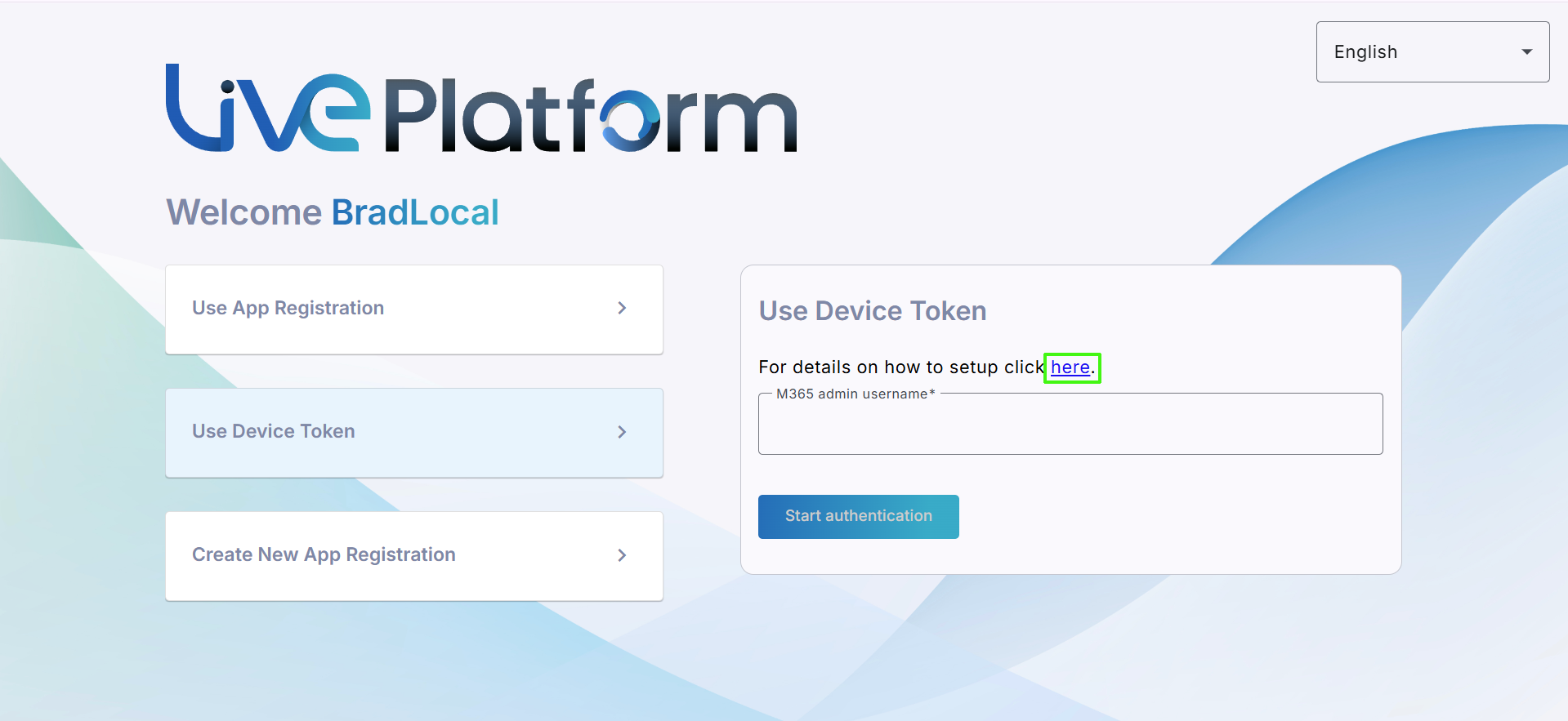Click the language dropdown caret arrow
The height and width of the screenshot is (721, 1568).
coord(1526,51)
